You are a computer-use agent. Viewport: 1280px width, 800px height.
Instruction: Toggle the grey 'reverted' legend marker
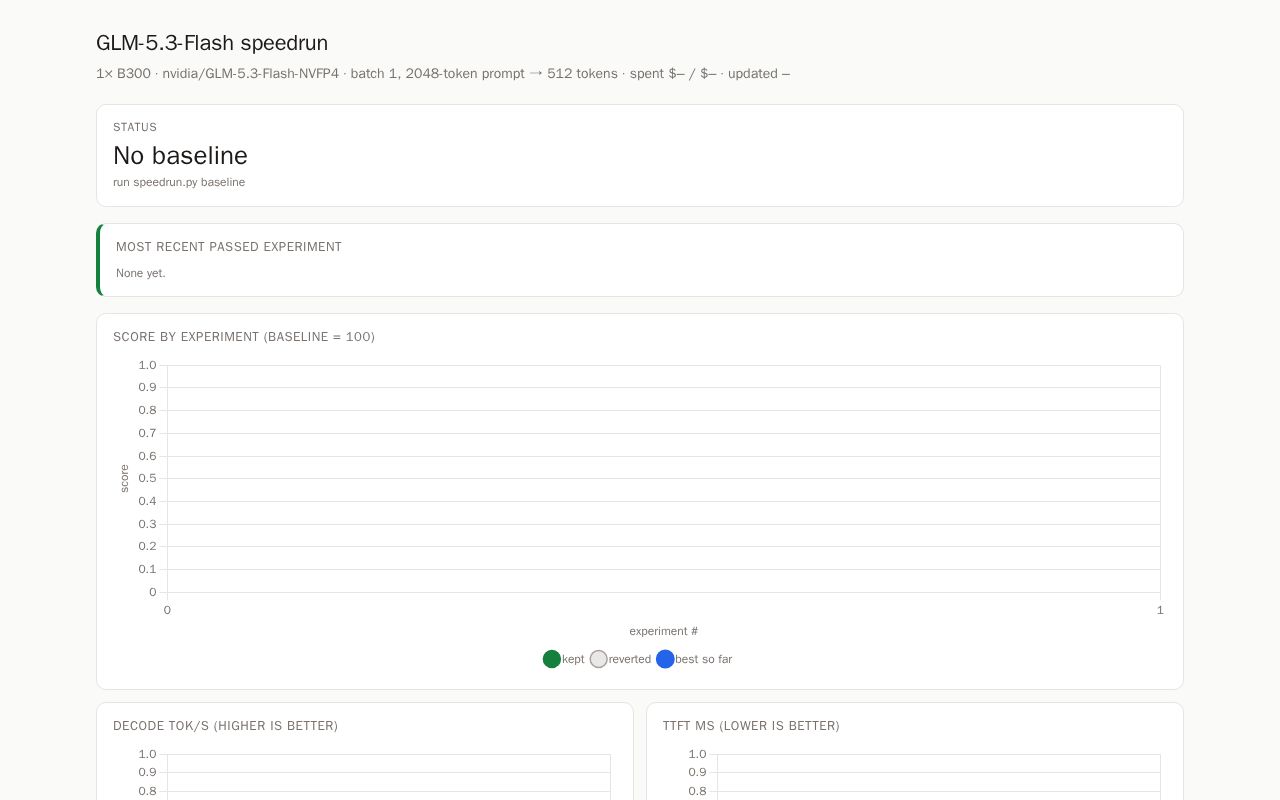point(599,659)
